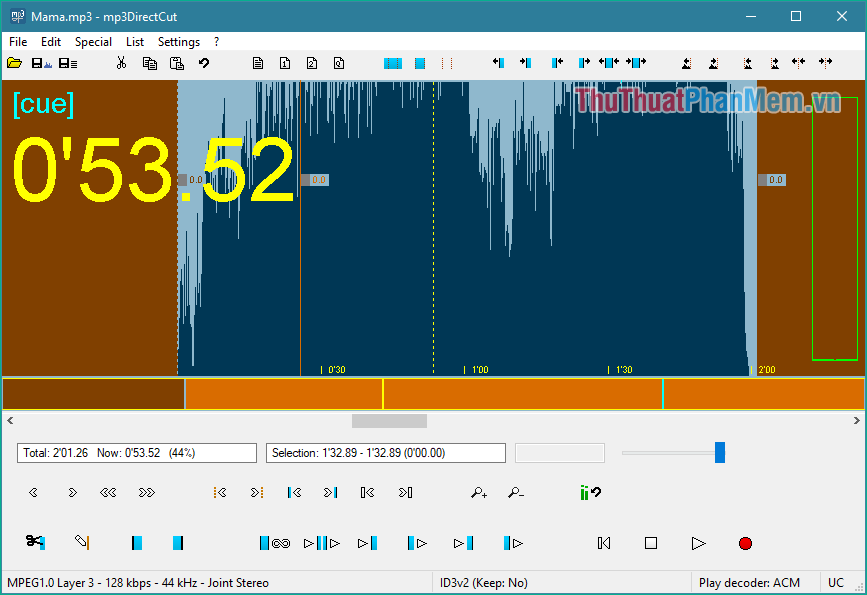Image resolution: width=867 pixels, height=595 pixels.
Task: Start recording with the red button
Action: pyautogui.click(x=744, y=543)
